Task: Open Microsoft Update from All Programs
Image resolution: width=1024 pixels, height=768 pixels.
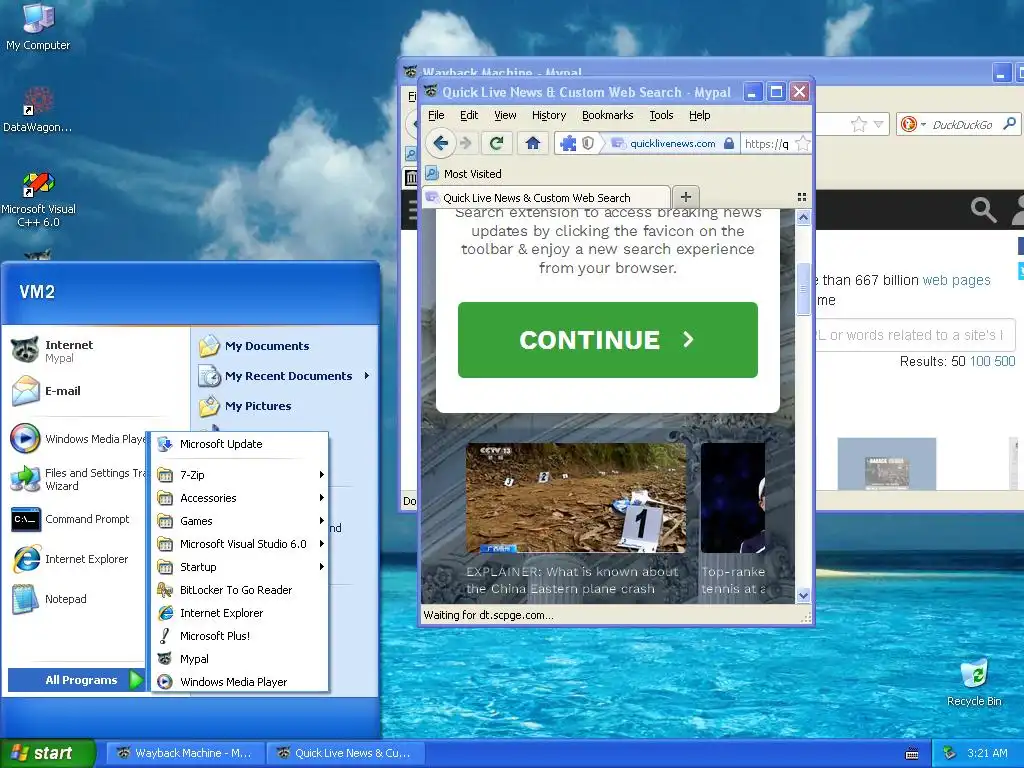Action: 240,444
